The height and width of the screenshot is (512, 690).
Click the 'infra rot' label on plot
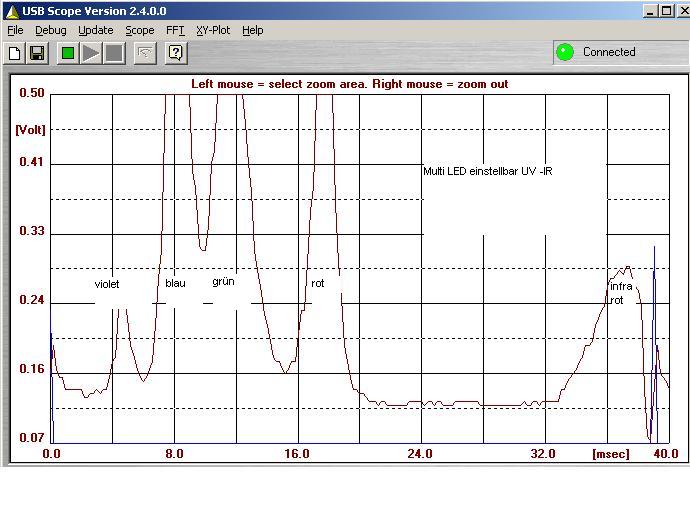tap(621, 293)
